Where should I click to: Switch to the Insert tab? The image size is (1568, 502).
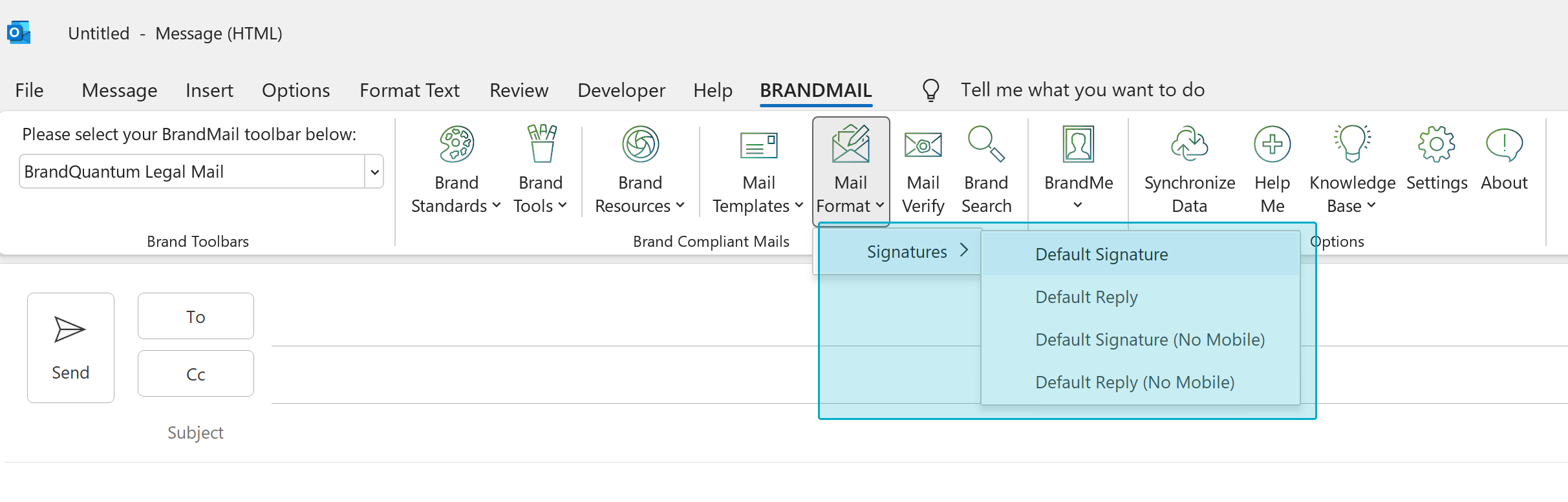pos(209,90)
